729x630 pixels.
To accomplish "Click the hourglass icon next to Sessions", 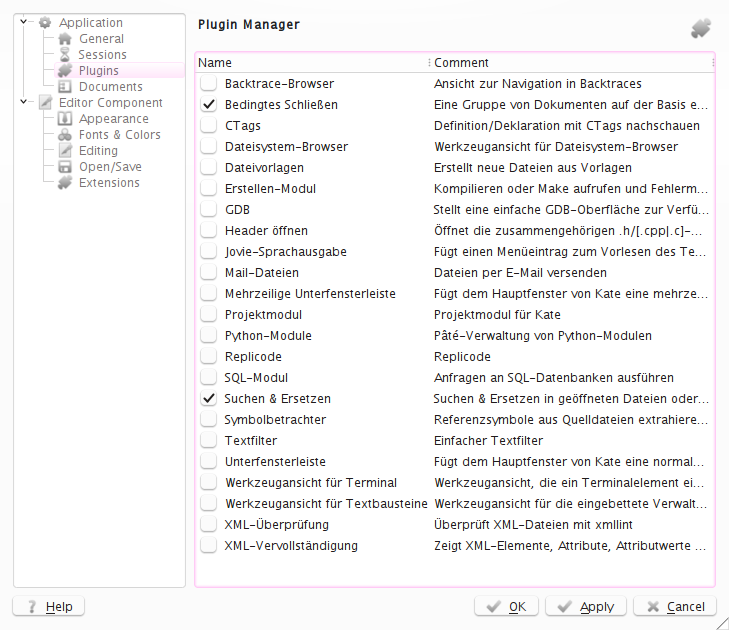I will click(65, 54).
